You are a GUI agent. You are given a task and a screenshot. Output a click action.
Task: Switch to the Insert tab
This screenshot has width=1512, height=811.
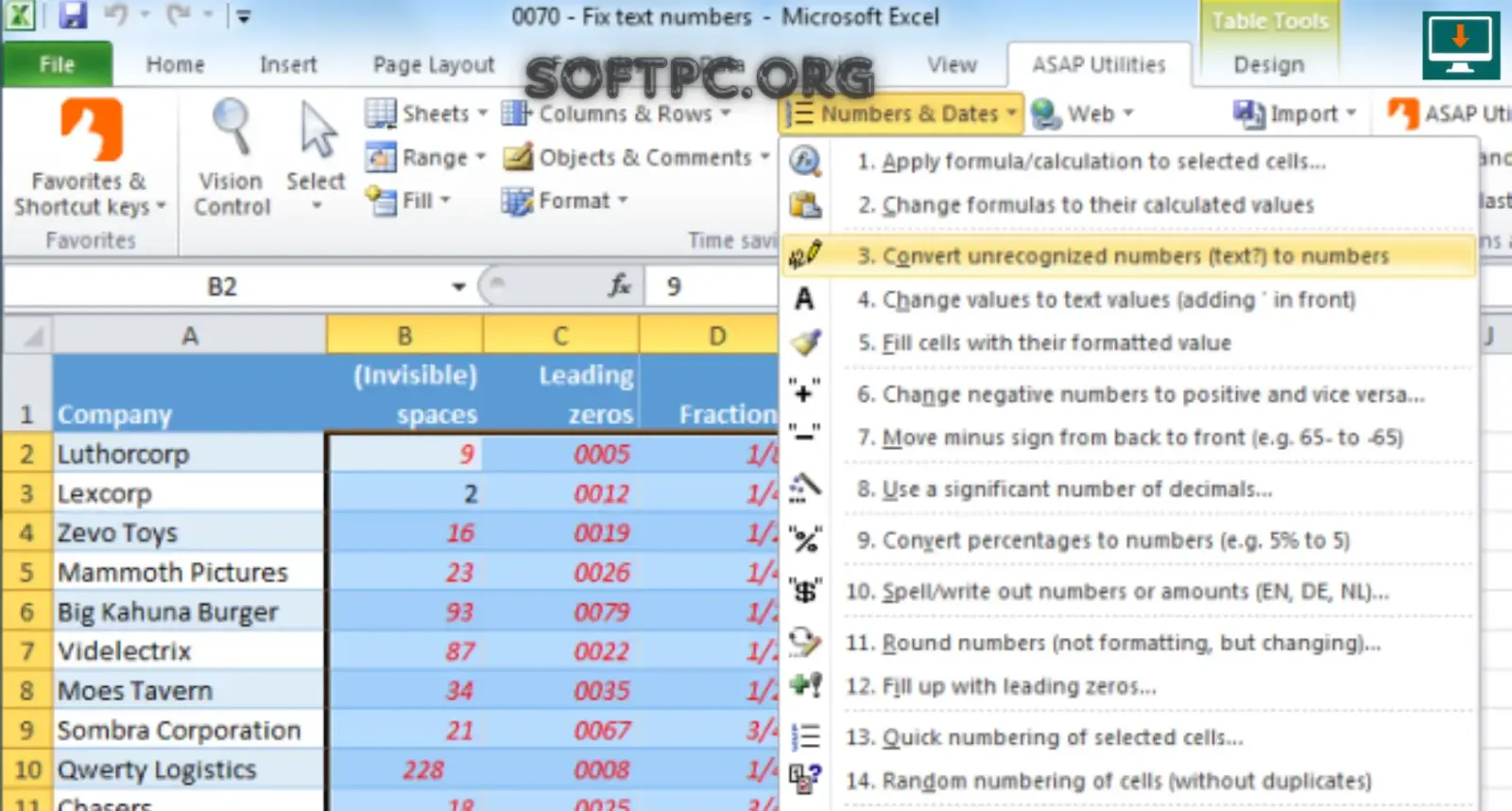tap(288, 64)
